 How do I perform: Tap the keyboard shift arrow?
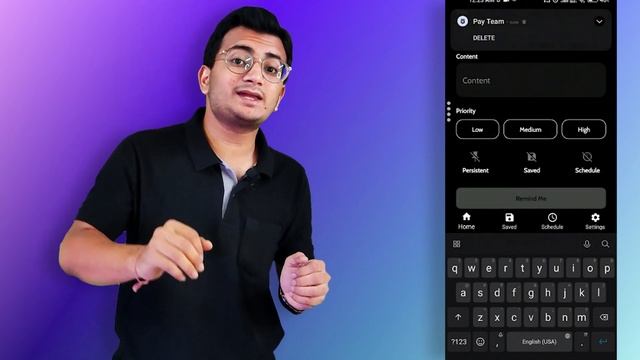pyautogui.click(x=458, y=317)
